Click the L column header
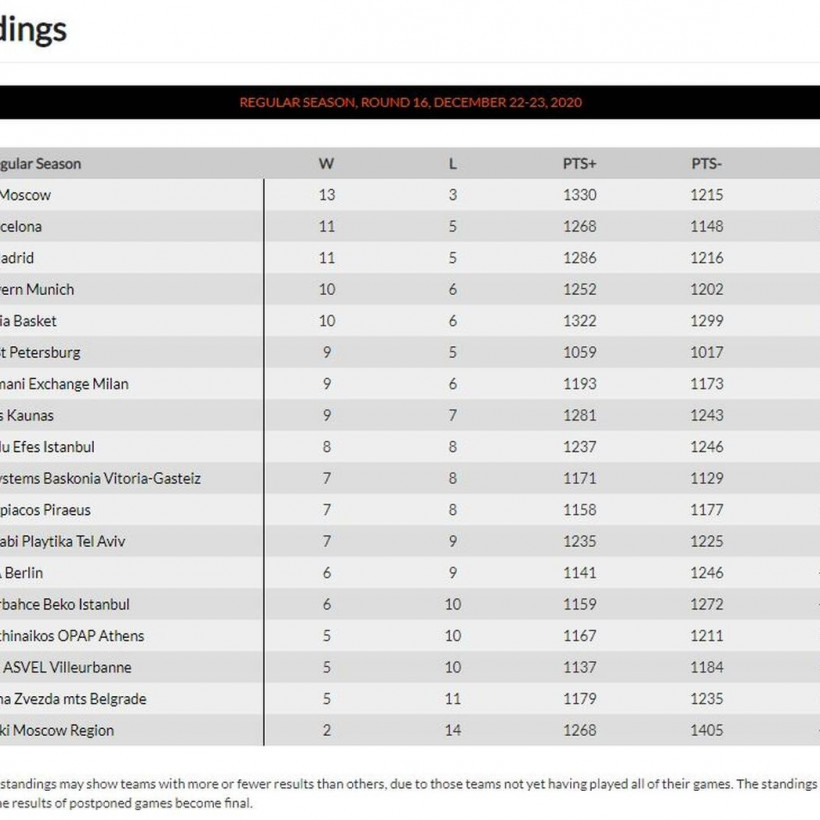The image size is (820, 820). (453, 163)
